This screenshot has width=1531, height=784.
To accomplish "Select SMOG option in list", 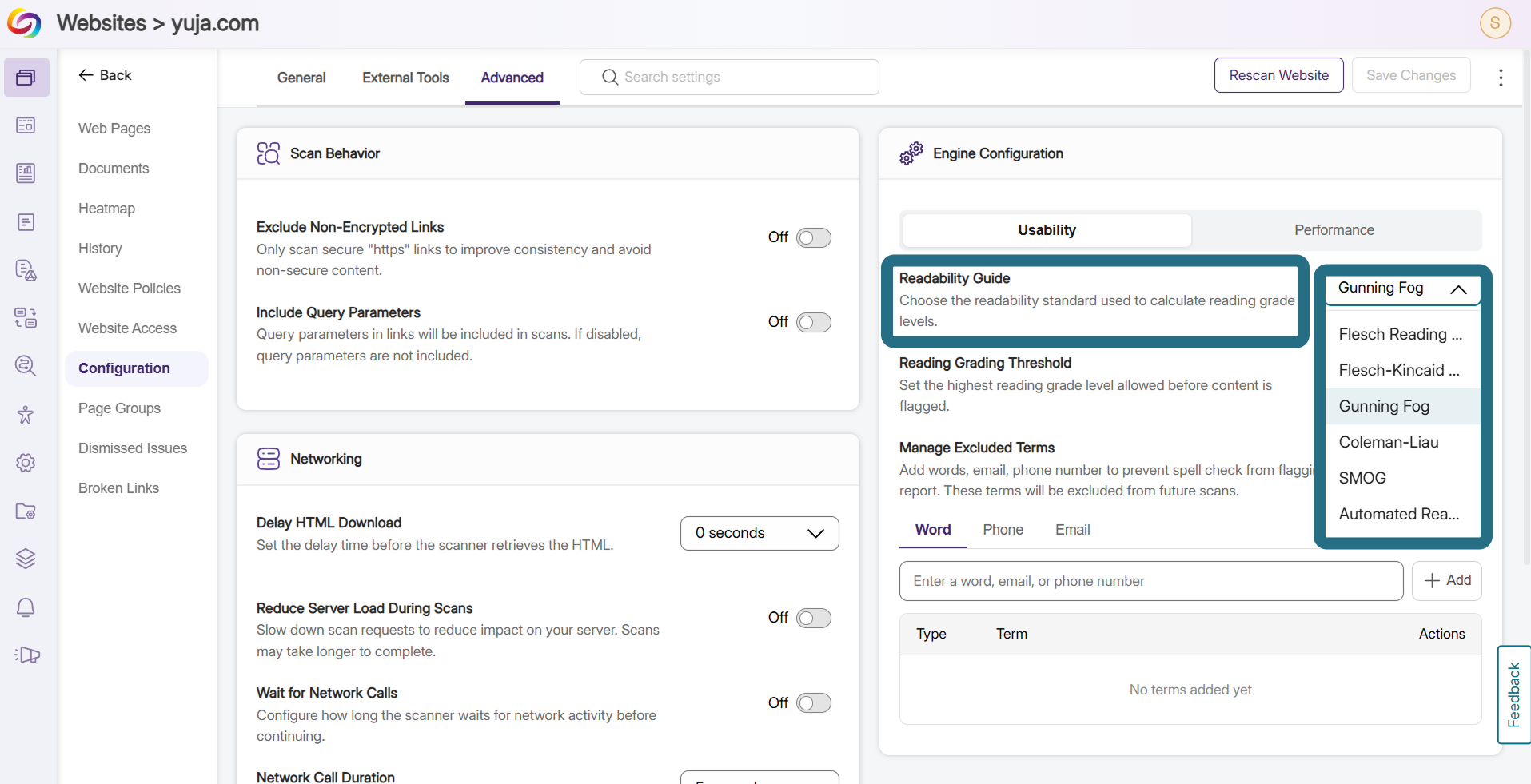I will (x=1403, y=478).
